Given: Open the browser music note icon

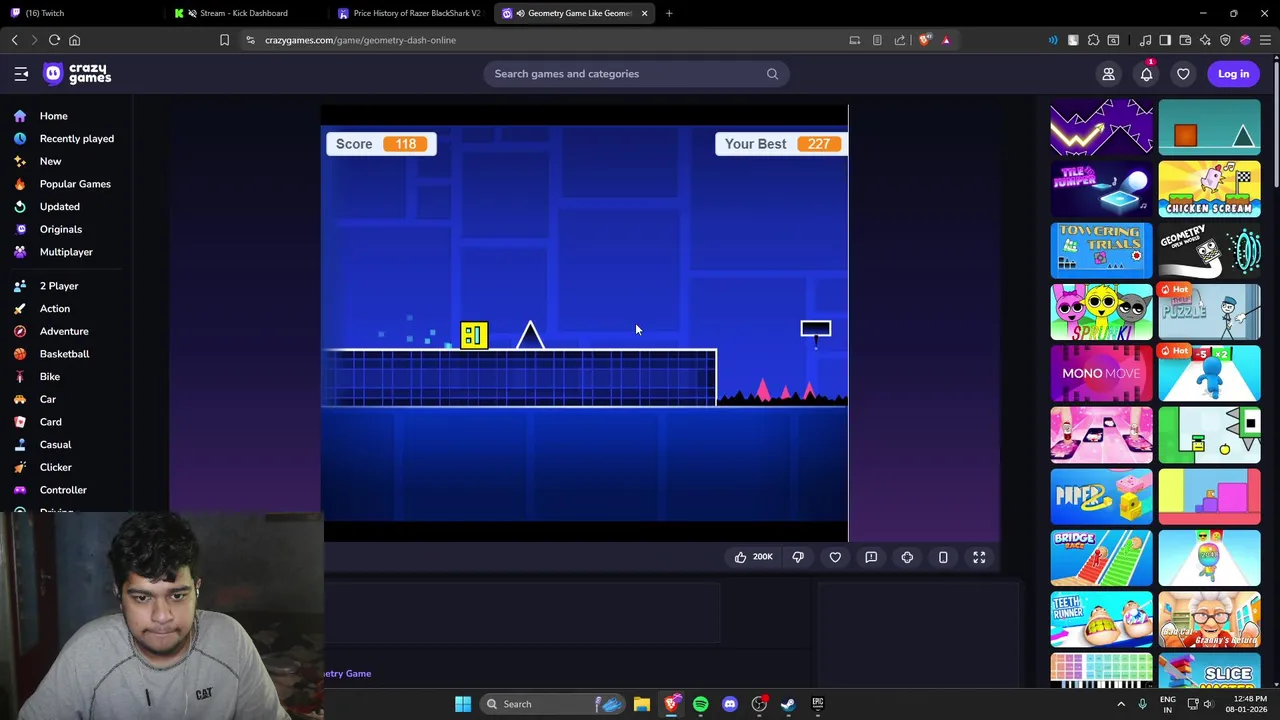Looking at the screenshot, I should pyautogui.click(x=1146, y=40).
